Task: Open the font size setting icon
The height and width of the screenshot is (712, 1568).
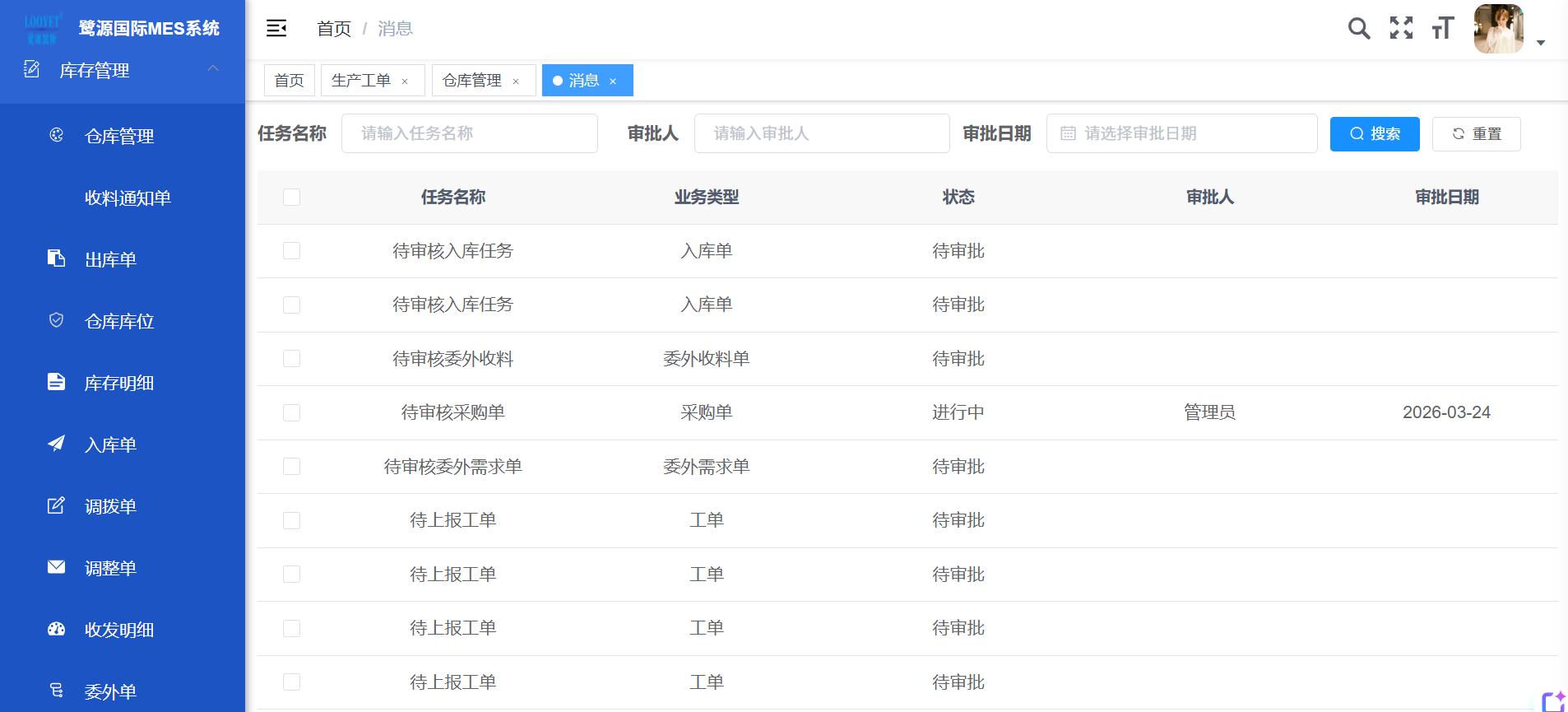Action: tap(1442, 29)
